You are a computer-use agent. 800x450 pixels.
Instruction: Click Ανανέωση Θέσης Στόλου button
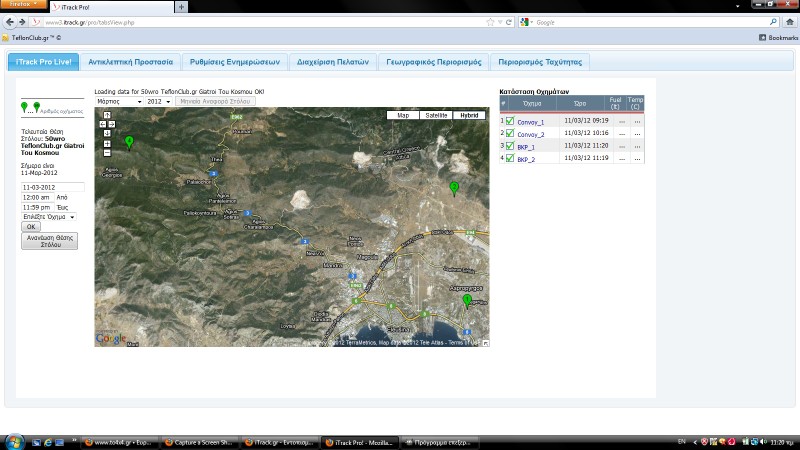coord(49,241)
